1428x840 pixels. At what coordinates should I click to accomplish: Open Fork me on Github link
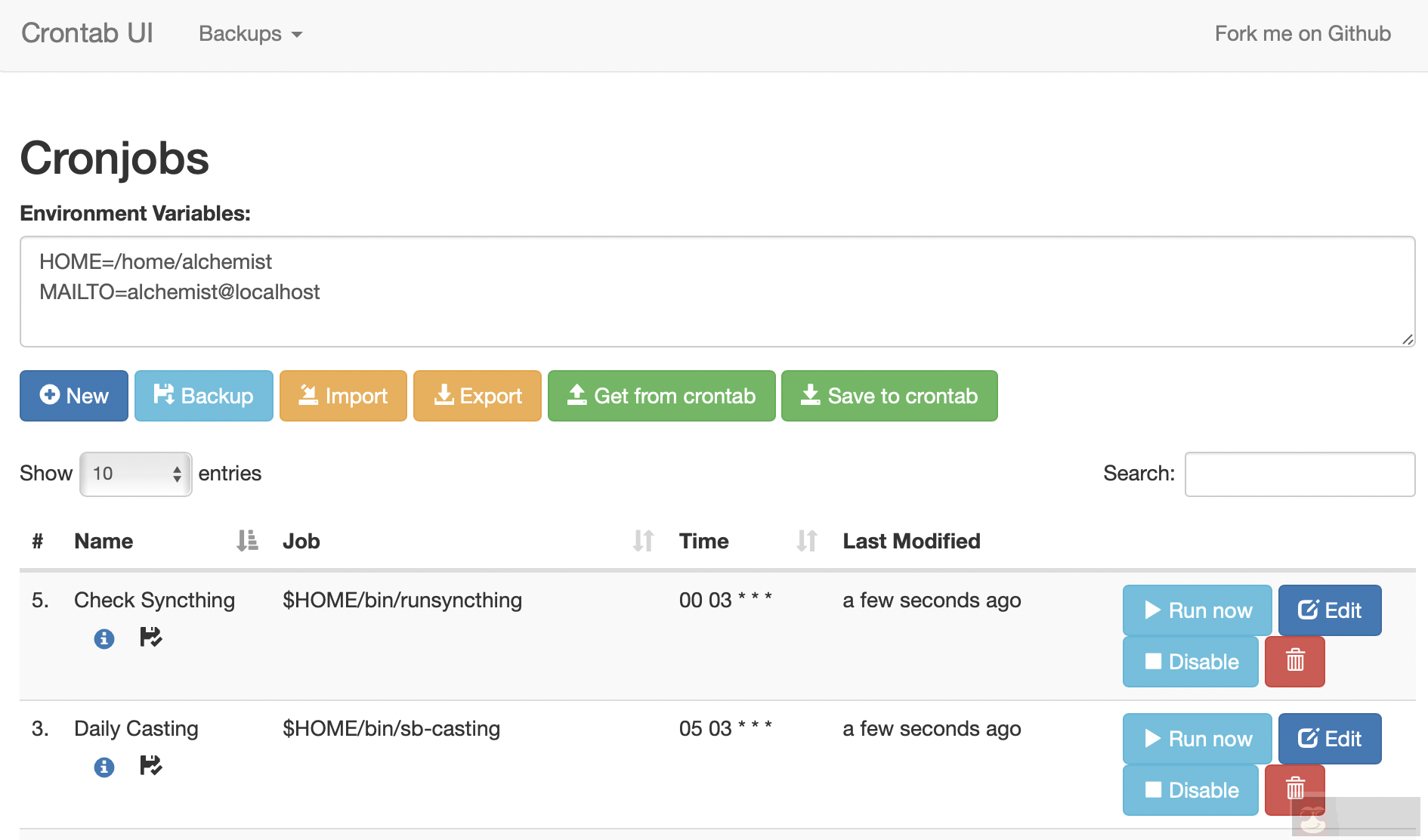(1302, 34)
